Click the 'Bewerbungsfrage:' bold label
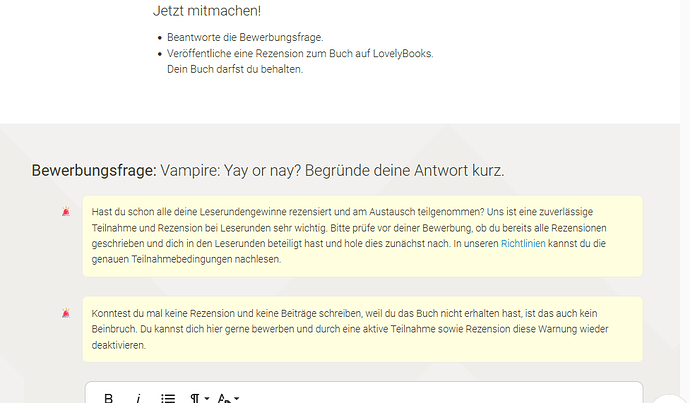The width and height of the screenshot is (690, 403). pos(94,170)
